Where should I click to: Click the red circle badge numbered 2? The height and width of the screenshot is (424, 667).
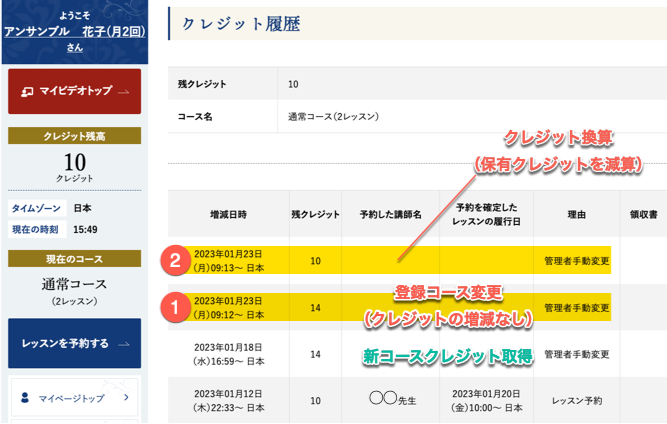(x=175, y=261)
